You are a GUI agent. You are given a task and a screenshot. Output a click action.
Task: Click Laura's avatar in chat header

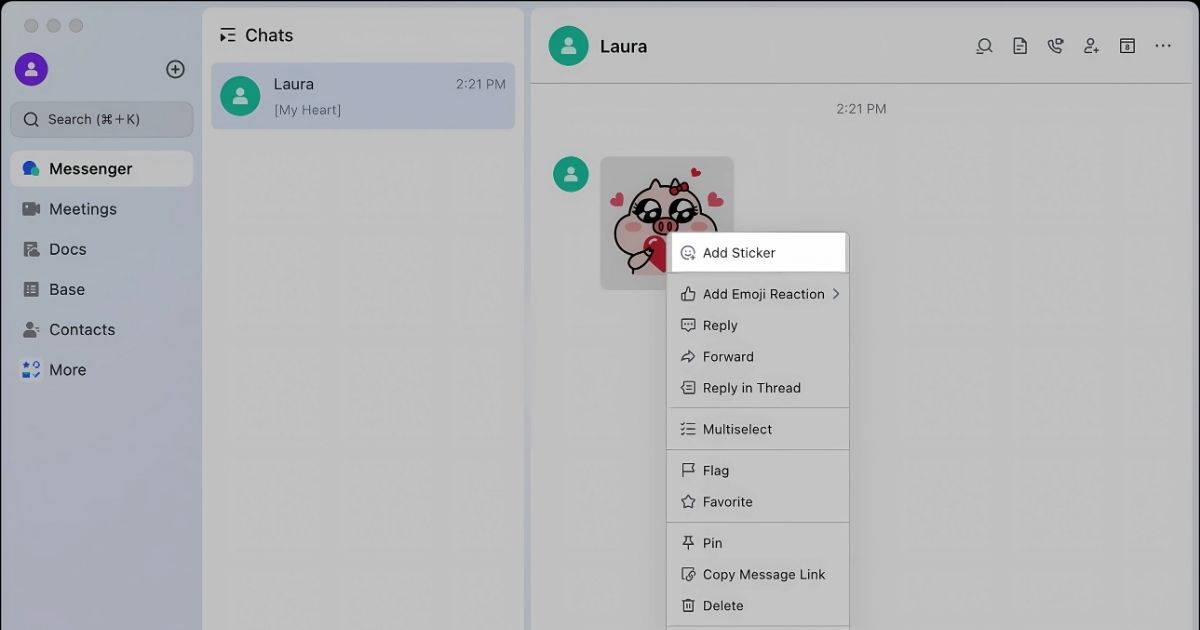[568, 46]
